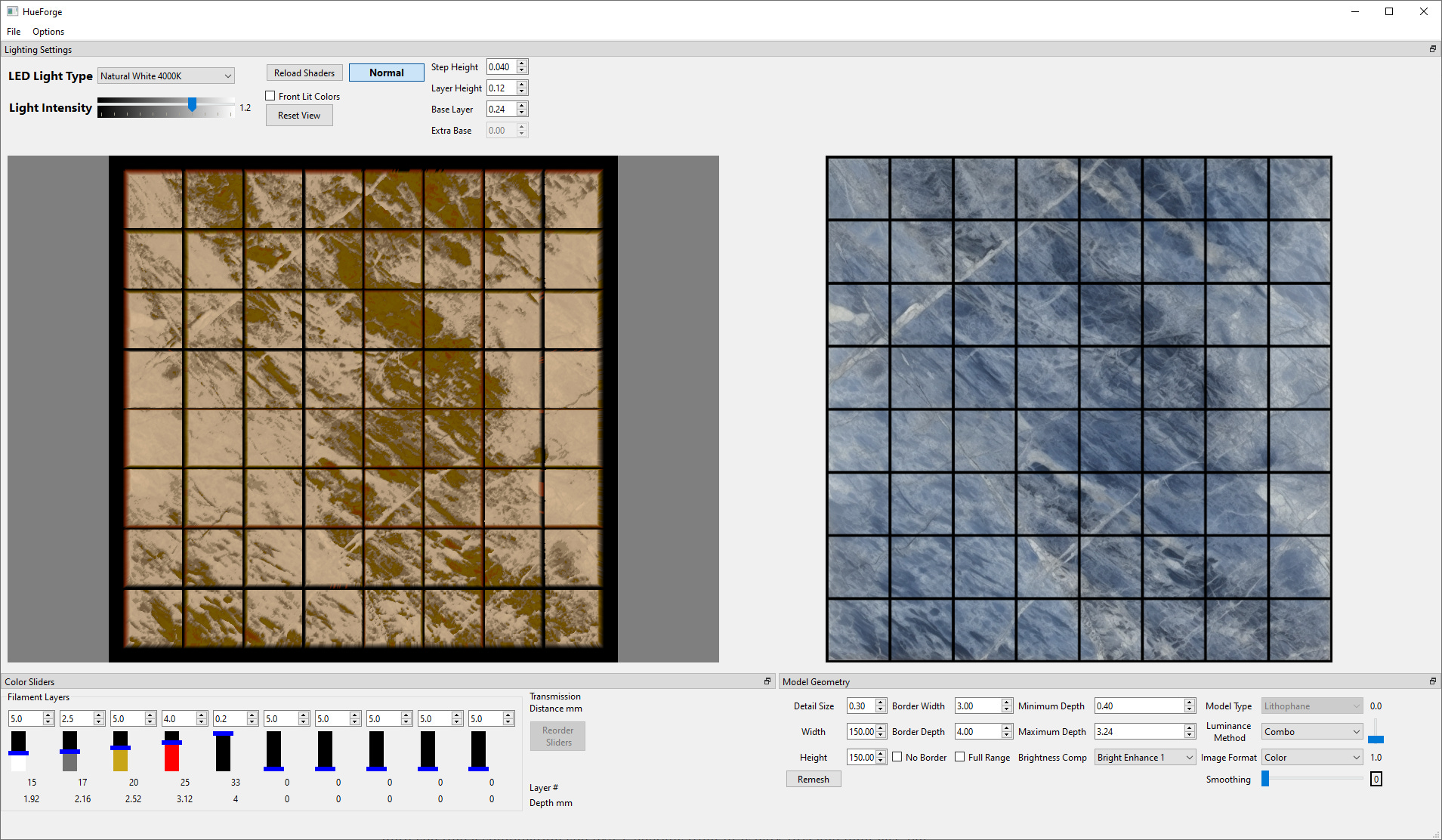This screenshot has height=840, width=1442.
Task: Enable the Front Lit Colors option
Action: click(x=270, y=96)
